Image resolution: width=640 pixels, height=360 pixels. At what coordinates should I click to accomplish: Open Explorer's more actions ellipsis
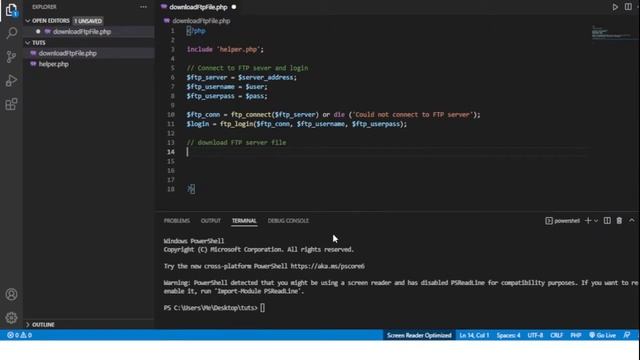(143, 7)
